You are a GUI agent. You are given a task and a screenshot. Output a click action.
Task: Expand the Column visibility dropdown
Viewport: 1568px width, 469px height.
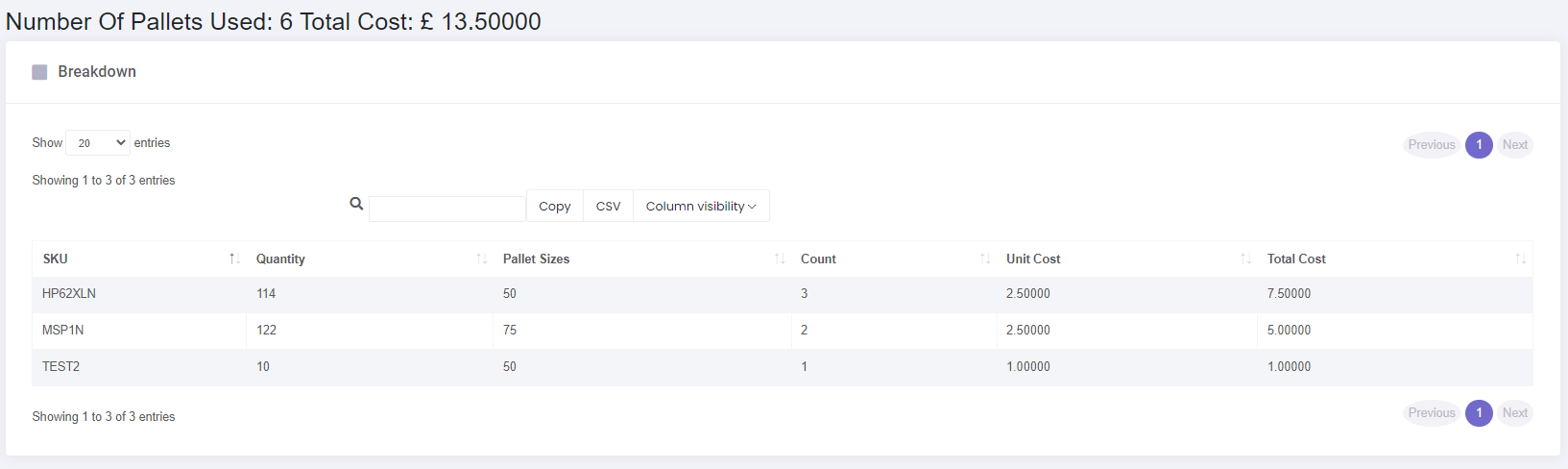click(701, 206)
